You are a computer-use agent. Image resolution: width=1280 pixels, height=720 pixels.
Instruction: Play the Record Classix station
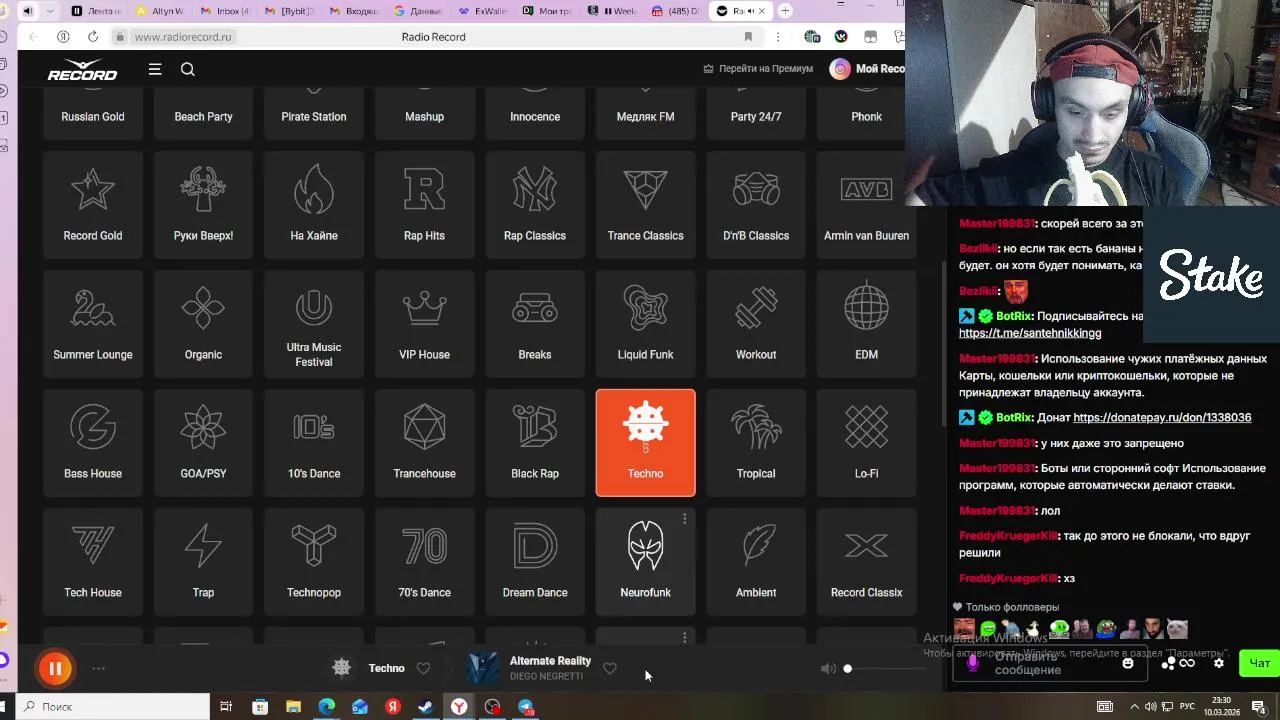866,561
